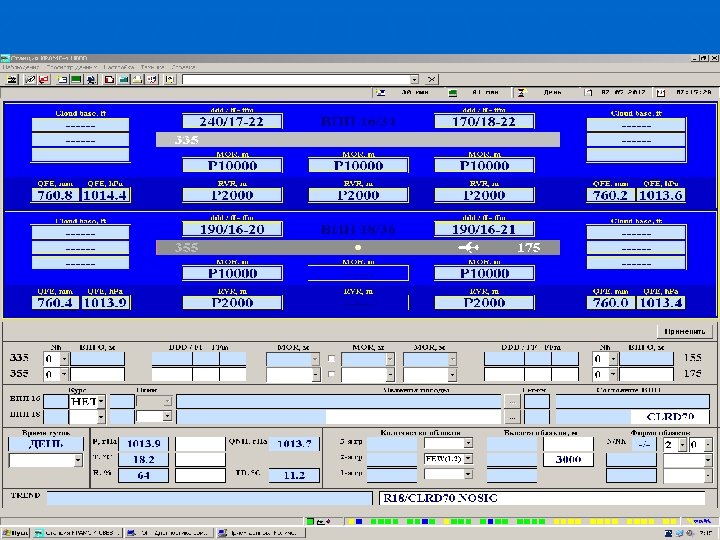
Task: Open the second menu, Просмотр данных
Action: 72,67
